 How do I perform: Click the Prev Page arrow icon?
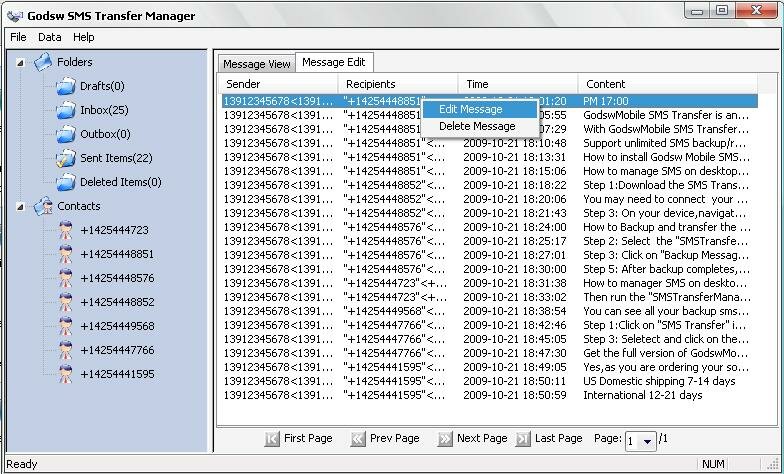click(x=358, y=439)
